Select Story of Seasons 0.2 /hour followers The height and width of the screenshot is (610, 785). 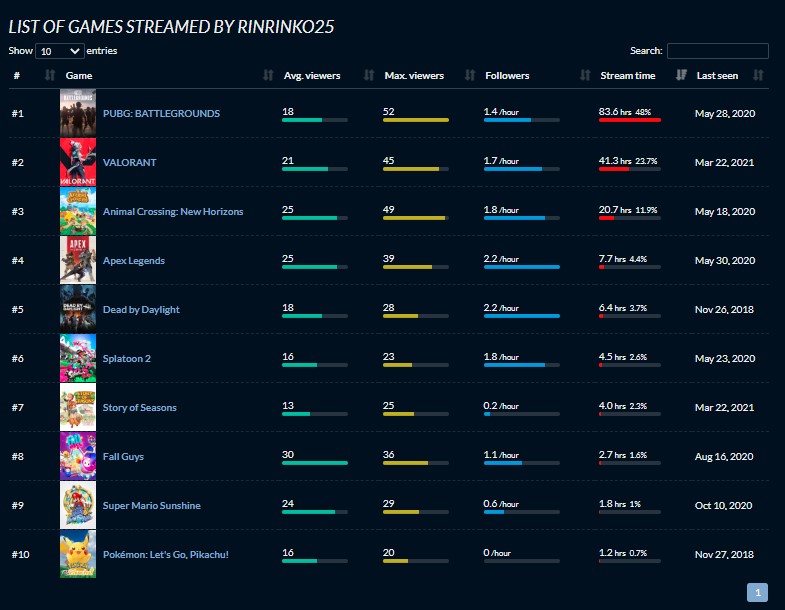tap(501, 406)
